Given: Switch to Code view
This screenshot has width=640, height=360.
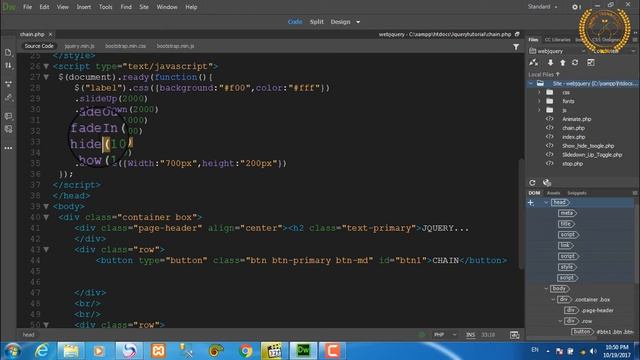Looking at the screenshot, I should click(x=295, y=22).
